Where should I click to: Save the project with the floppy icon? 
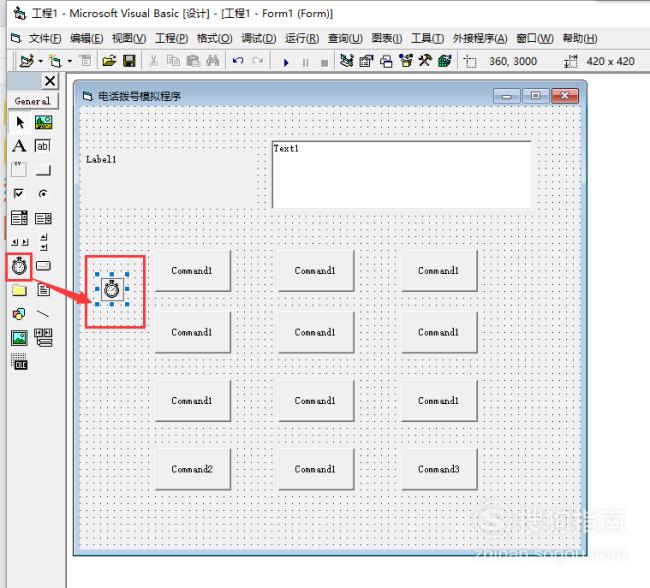point(129,61)
